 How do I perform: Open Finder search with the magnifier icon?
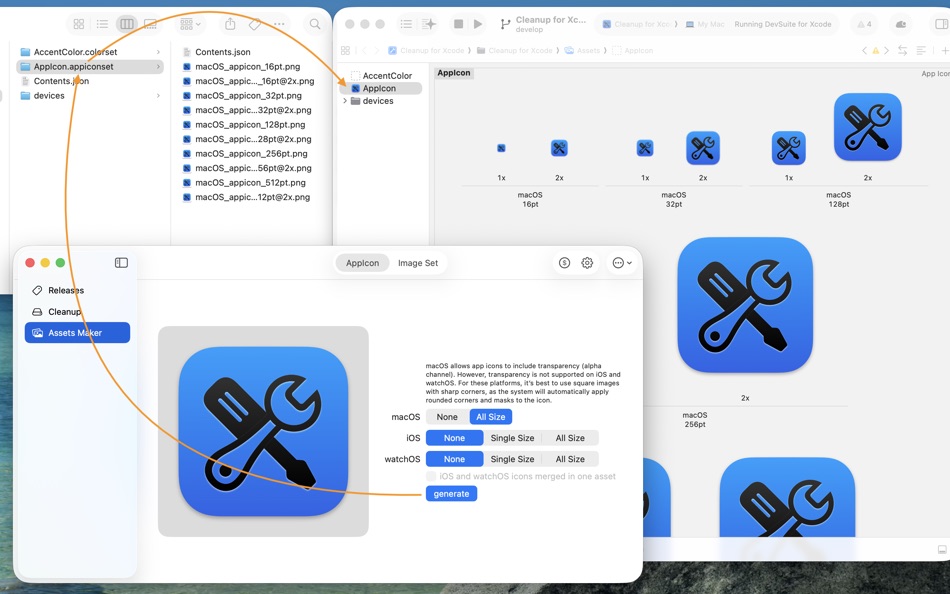pos(313,24)
